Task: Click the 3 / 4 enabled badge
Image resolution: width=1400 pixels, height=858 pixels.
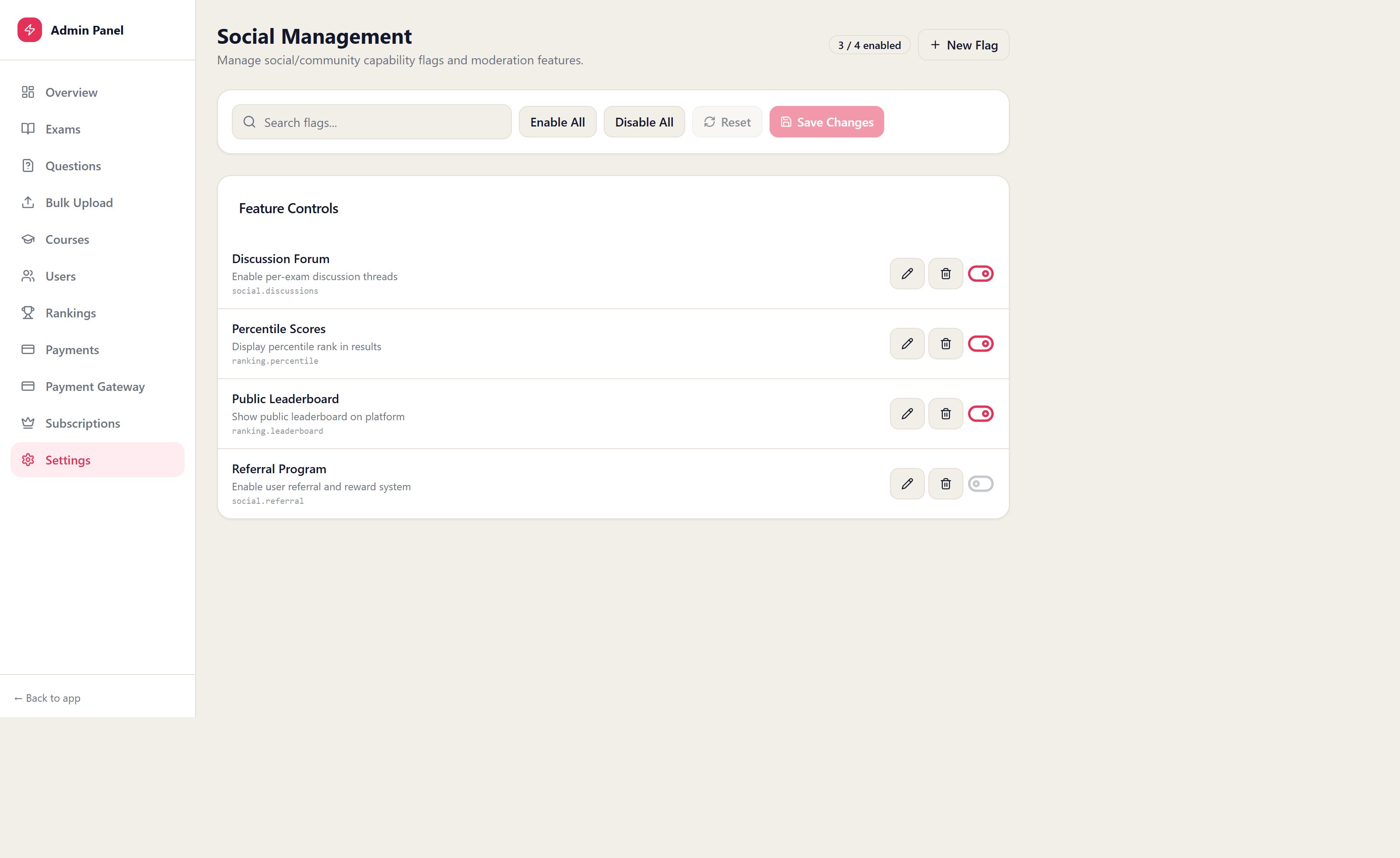Action: (869, 45)
